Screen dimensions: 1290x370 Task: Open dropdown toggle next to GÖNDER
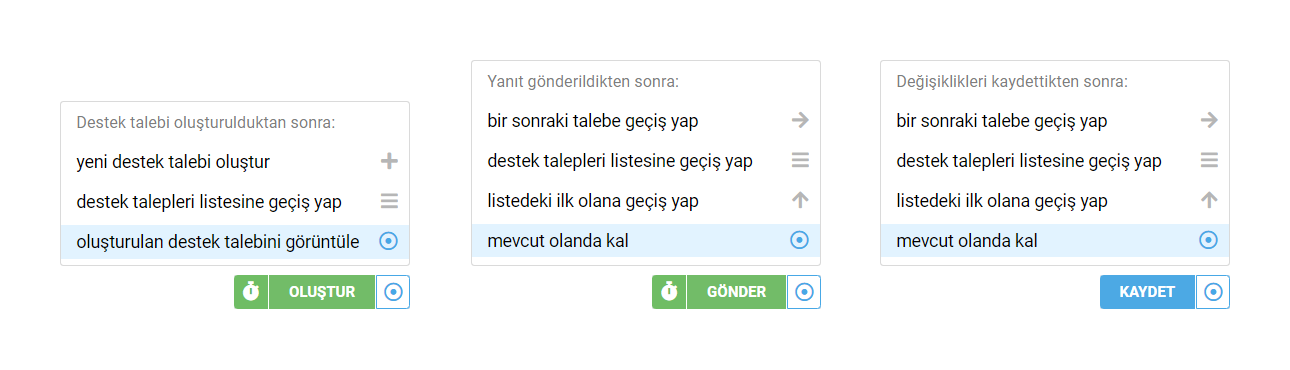click(804, 292)
